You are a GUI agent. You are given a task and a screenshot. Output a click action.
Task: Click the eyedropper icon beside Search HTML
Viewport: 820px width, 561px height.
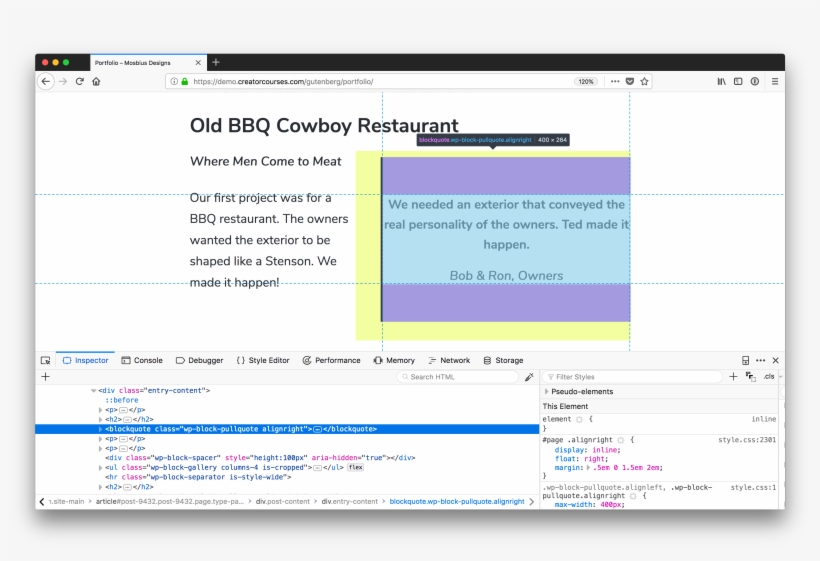tap(529, 377)
